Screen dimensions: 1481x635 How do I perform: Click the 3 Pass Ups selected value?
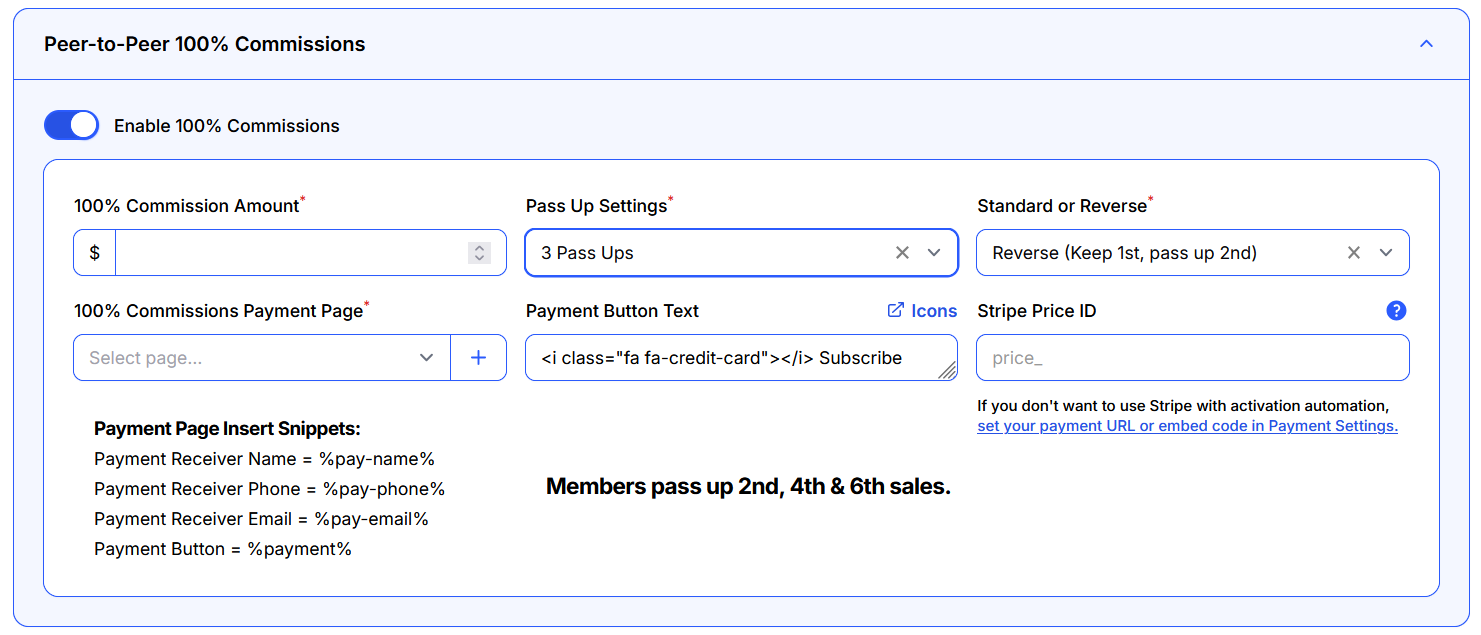pyautogui.click(x=587, y=253)
